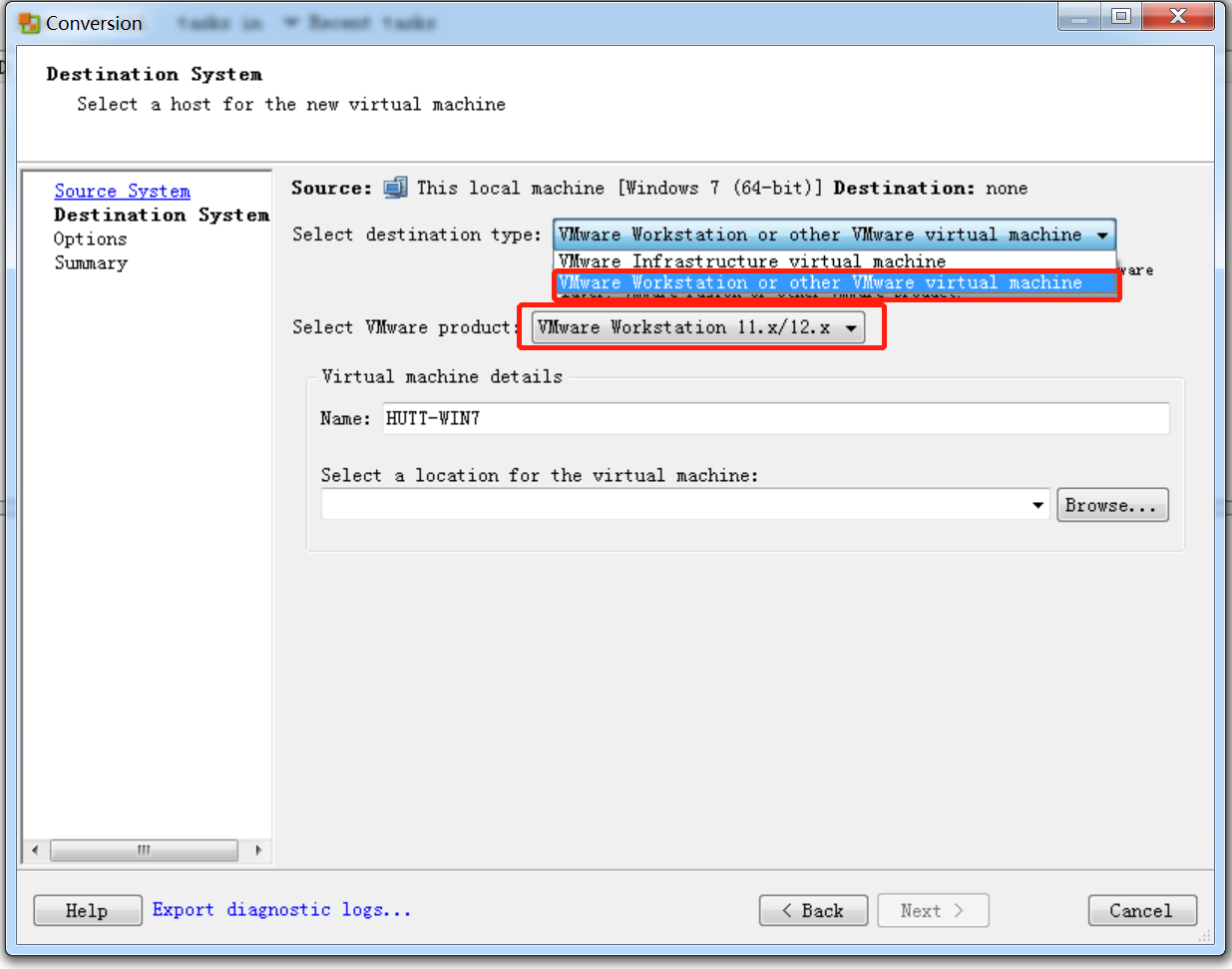Choose VMware Infrastructure virtual machine option
Screen dimensions: 1232x969
click(x=835, y=261)
